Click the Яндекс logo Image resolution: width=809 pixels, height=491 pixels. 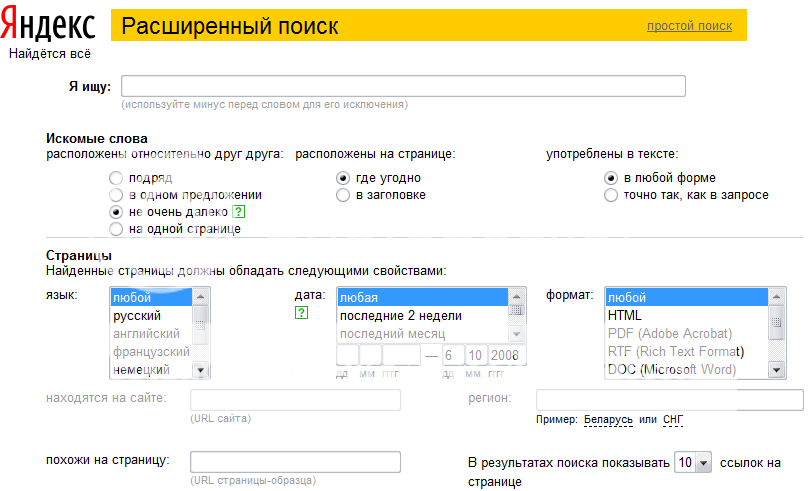[x=52, y=27]
